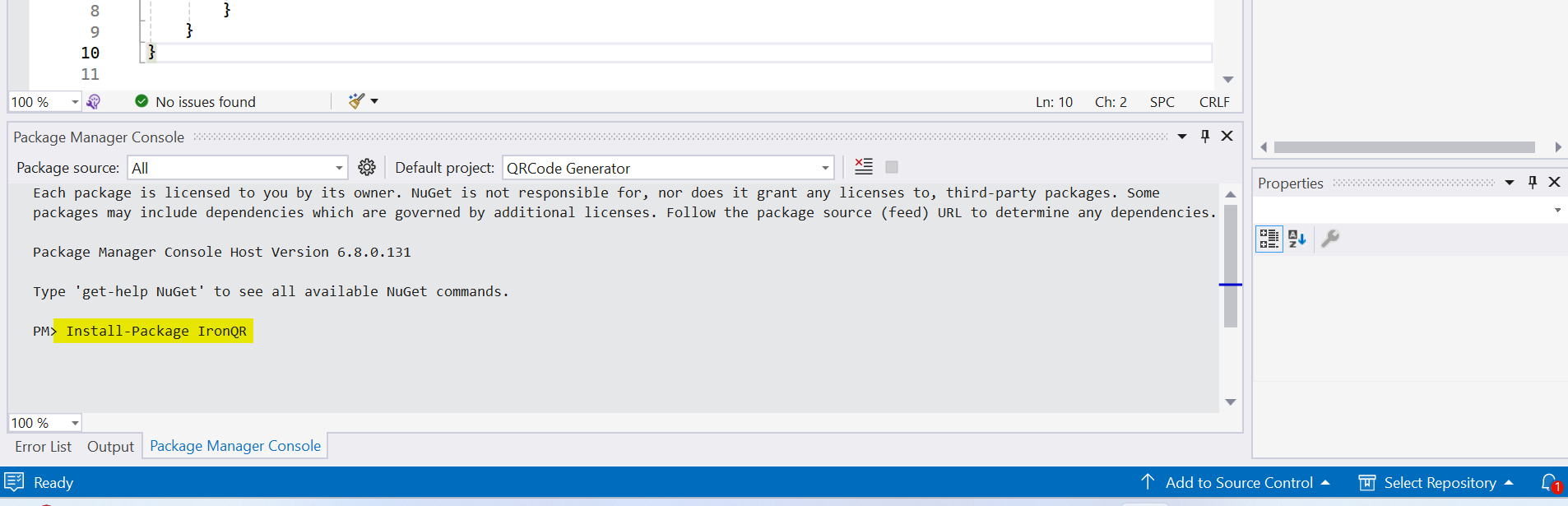This screenshot has width=1568, height=506.
Task: Click the right pane scroll right arrow
Action: click(1558, 147)
